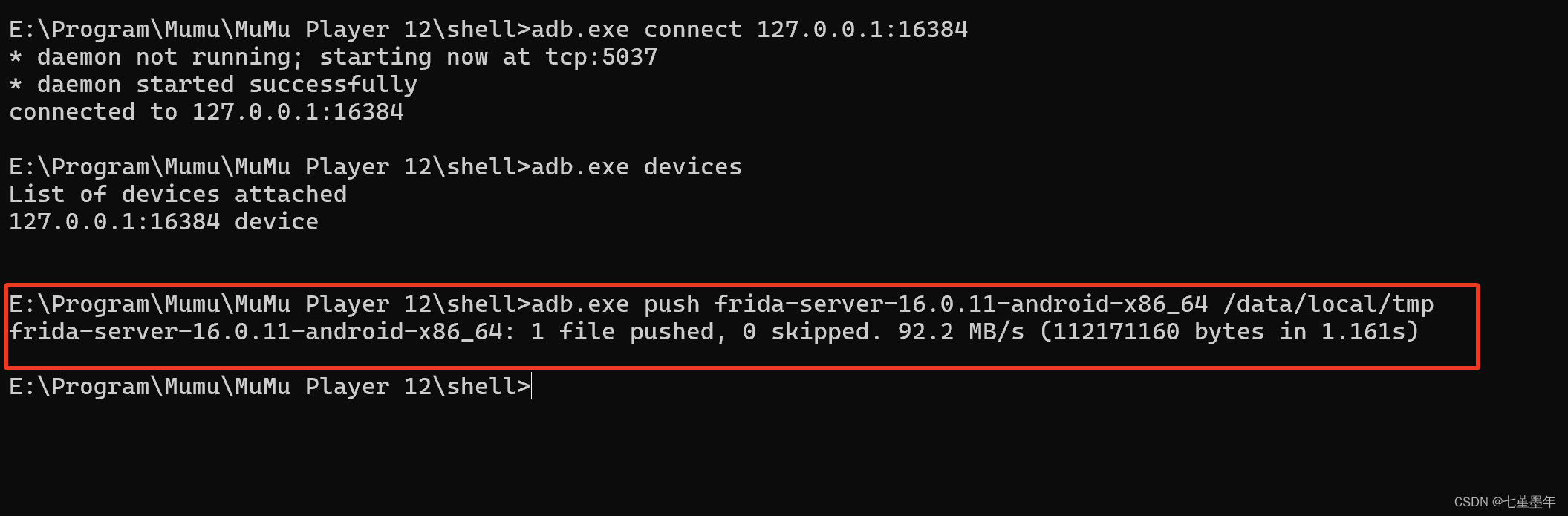This screenshot has height=516, width=1568.
Task: Click the '1.161s' duration text
Action: coord(1362,332)
